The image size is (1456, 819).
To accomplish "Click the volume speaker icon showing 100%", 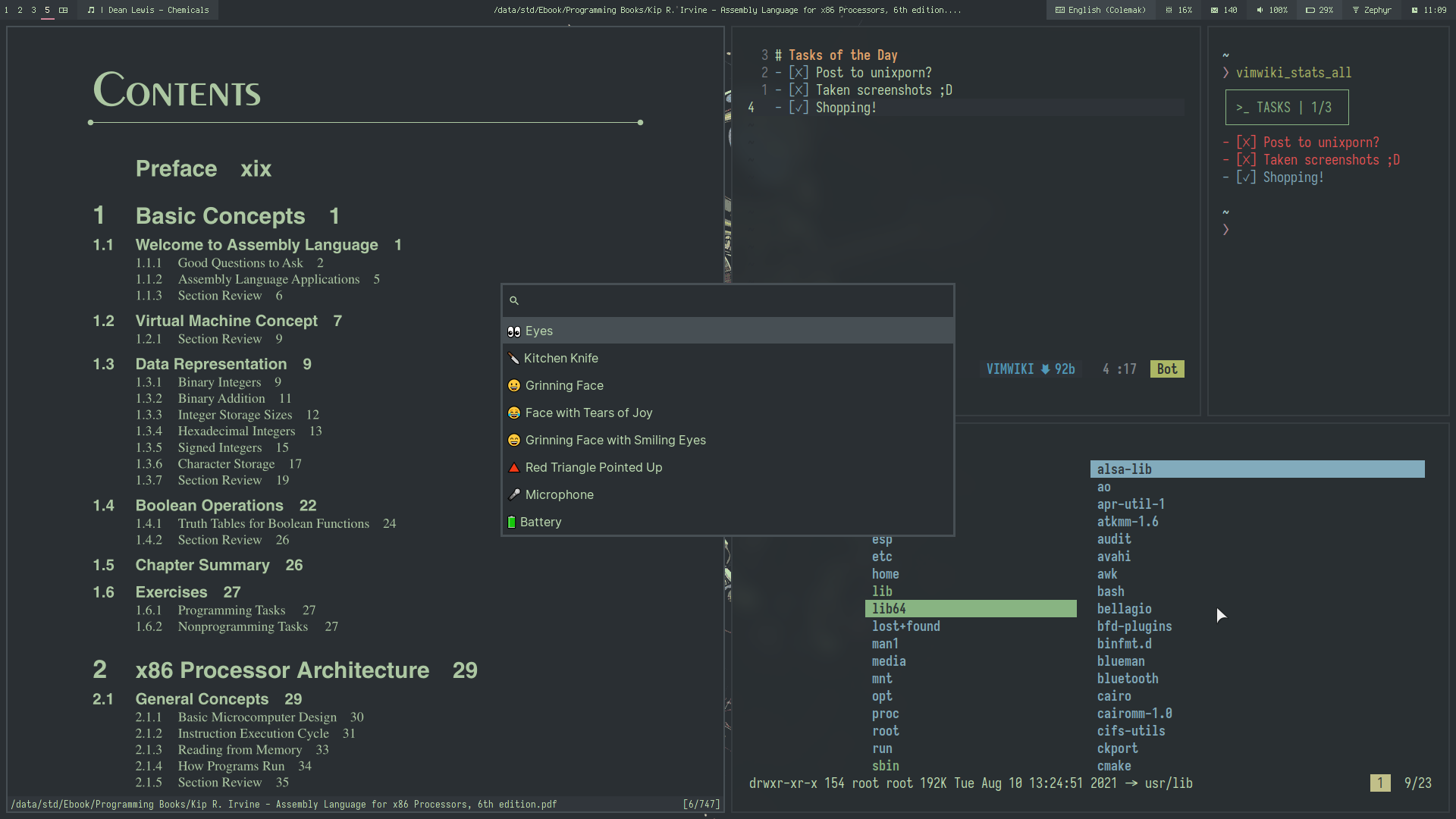I will (x=1260, y=10).
